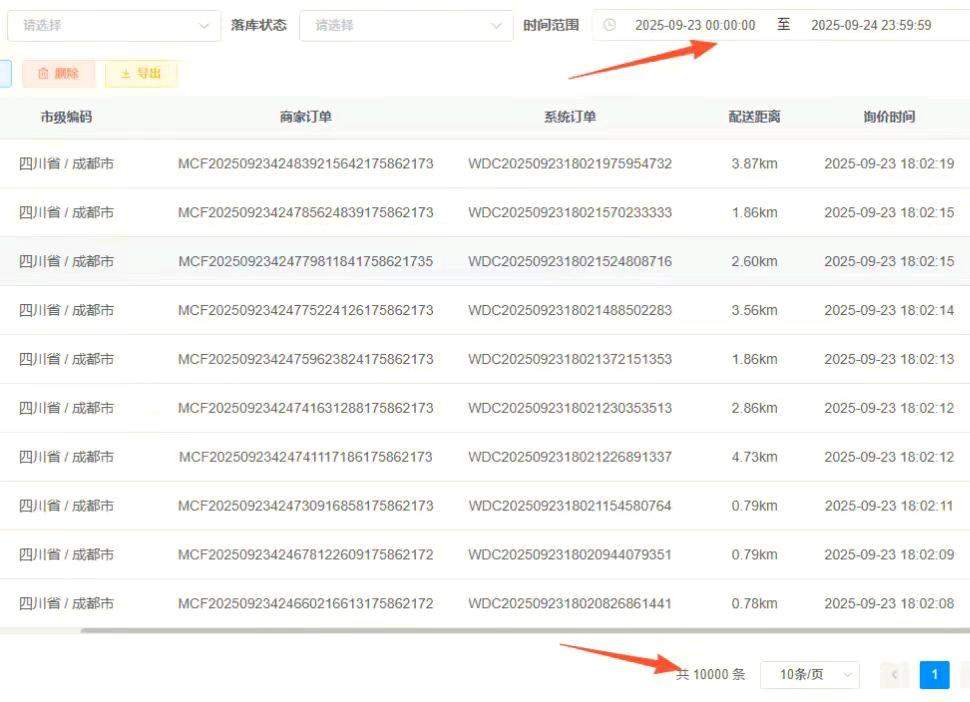Open the 落库状态 请选择 dropdown
The width and height of the screenshot is (970, 702).
coord(405,25)
